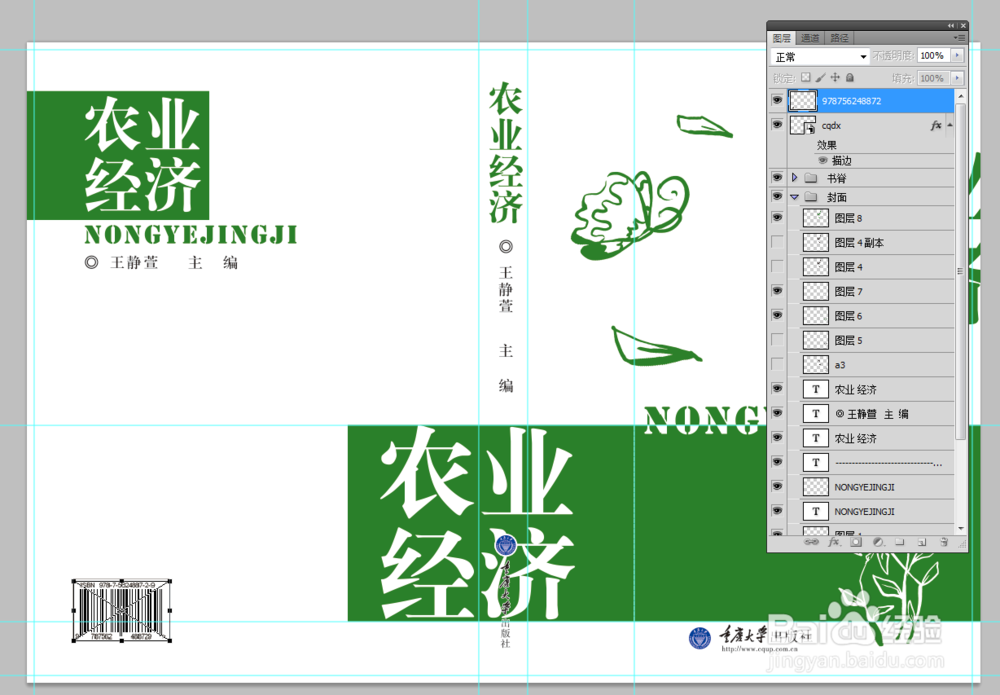Hide layer 978756248872 via its eye icon
The height and width of the screenshot is (695, 1000).
click(777, 100)
